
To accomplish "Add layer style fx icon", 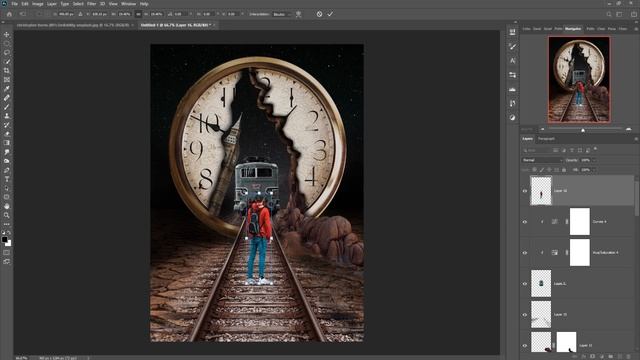I will (584, 356).
